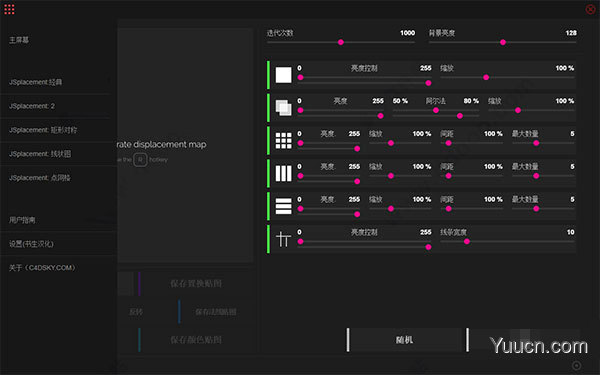
Task: Toggle the horizontal bars shape icon
Action: coord(284,206)
